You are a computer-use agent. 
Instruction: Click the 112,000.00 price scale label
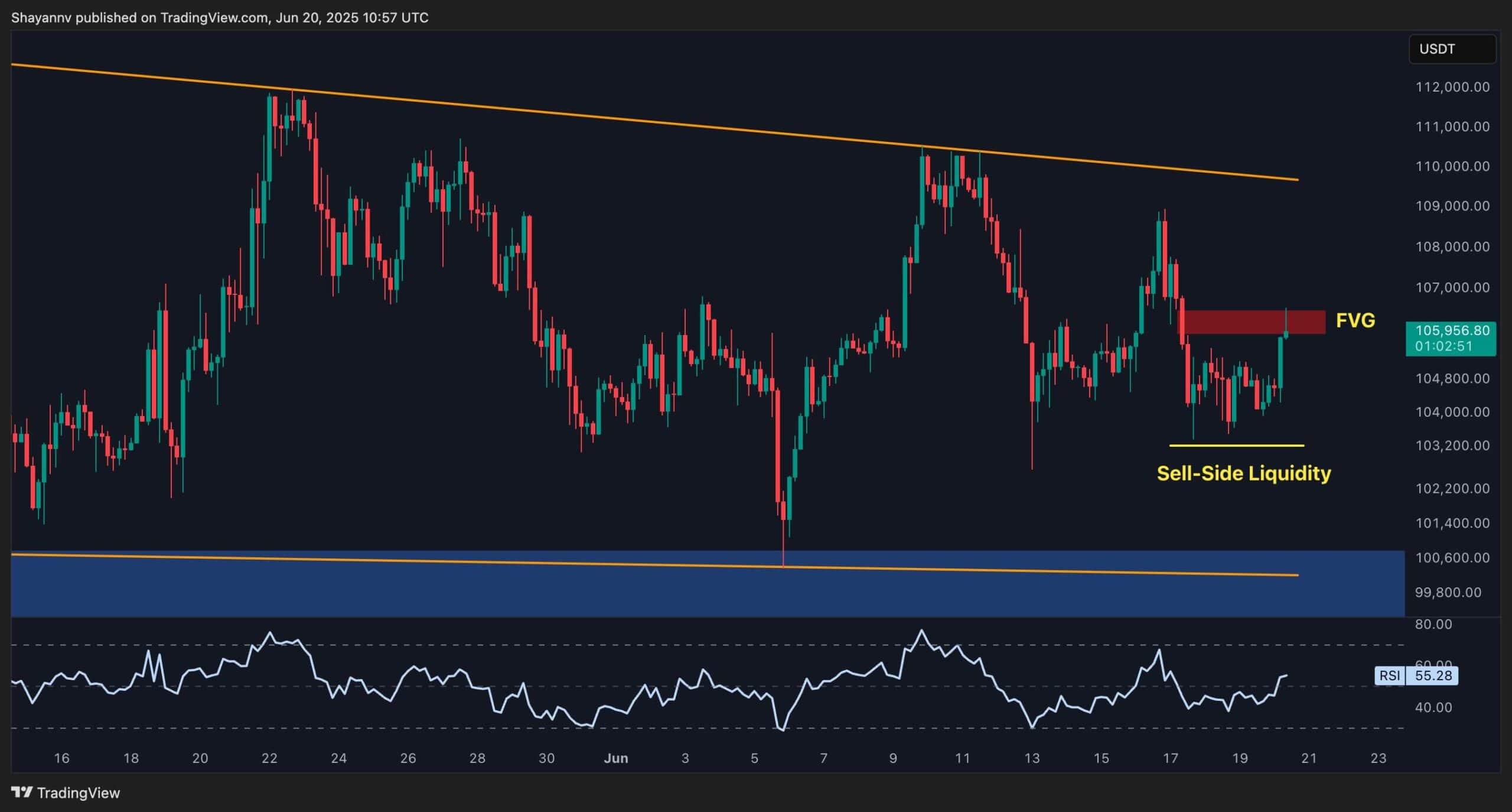pos(1452,87)
